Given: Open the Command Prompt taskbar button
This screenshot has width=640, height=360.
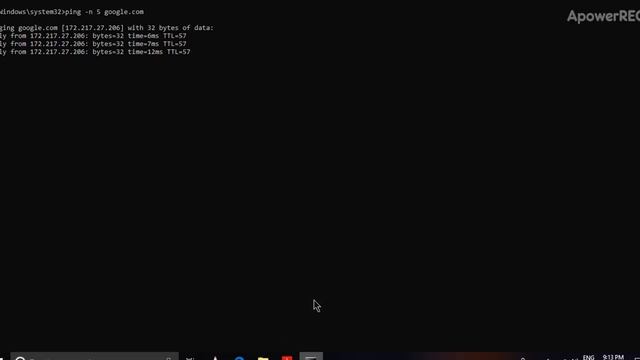Looking at the screenshot, I should (311, 356).
